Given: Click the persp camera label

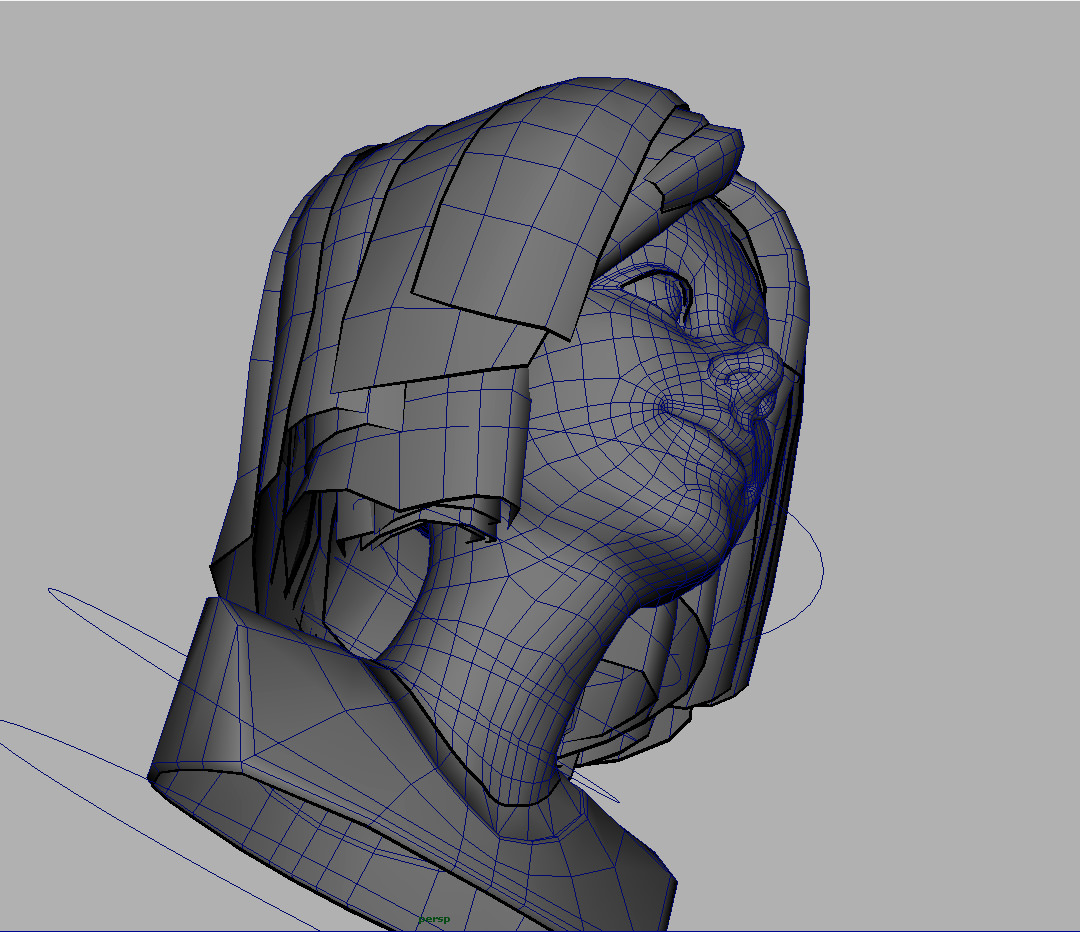Looking at the screenshot, I should point(434,919).
